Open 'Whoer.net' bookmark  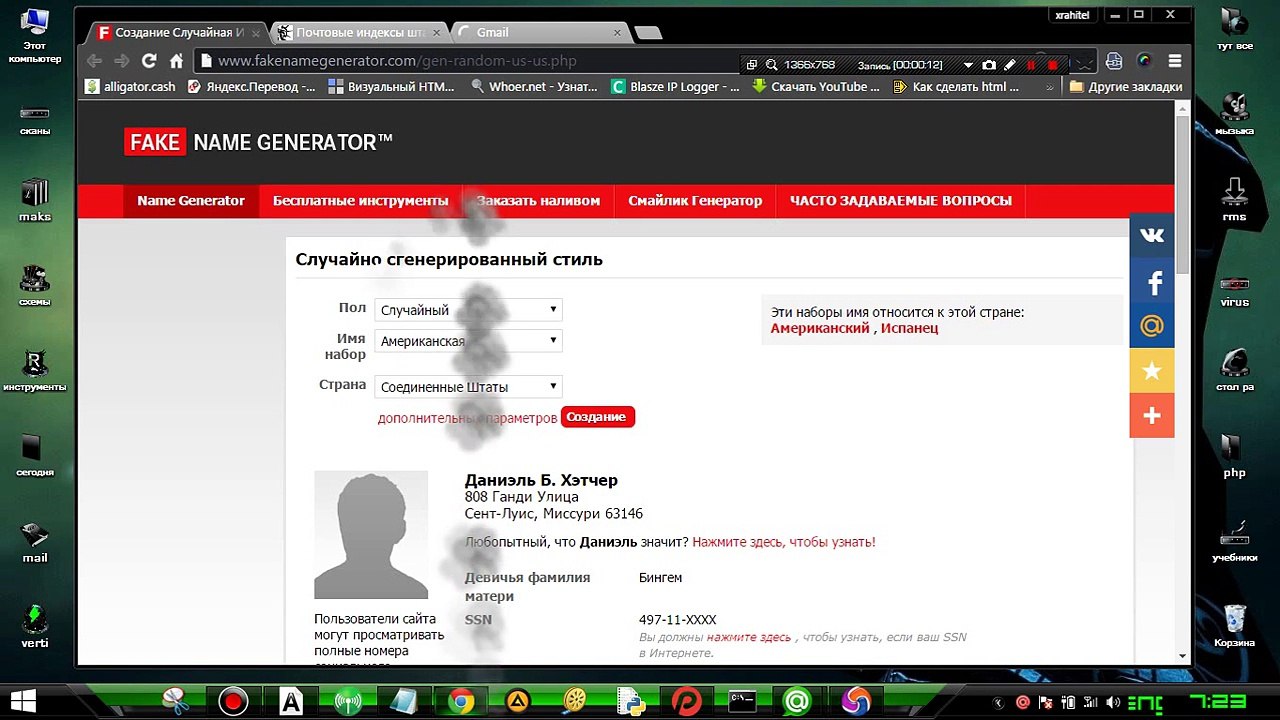534,87
